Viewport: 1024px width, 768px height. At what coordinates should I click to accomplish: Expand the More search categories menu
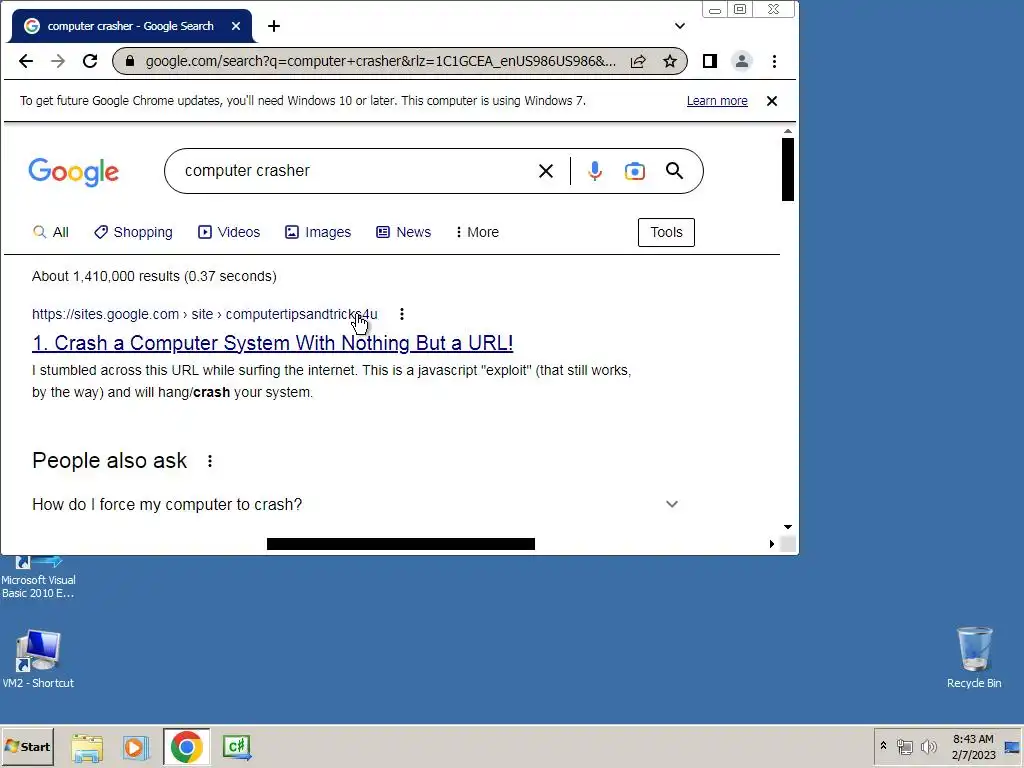click(477, 232)
